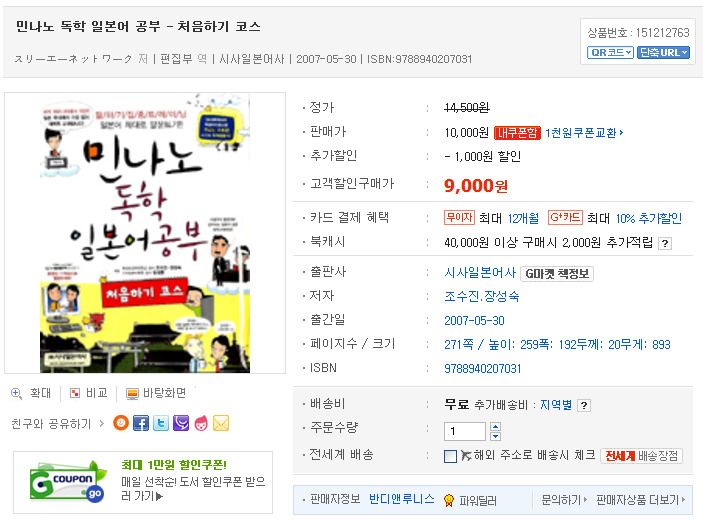Click the purple share icon
Viewport: 703px width, 520px height.
tap(181, 423)
